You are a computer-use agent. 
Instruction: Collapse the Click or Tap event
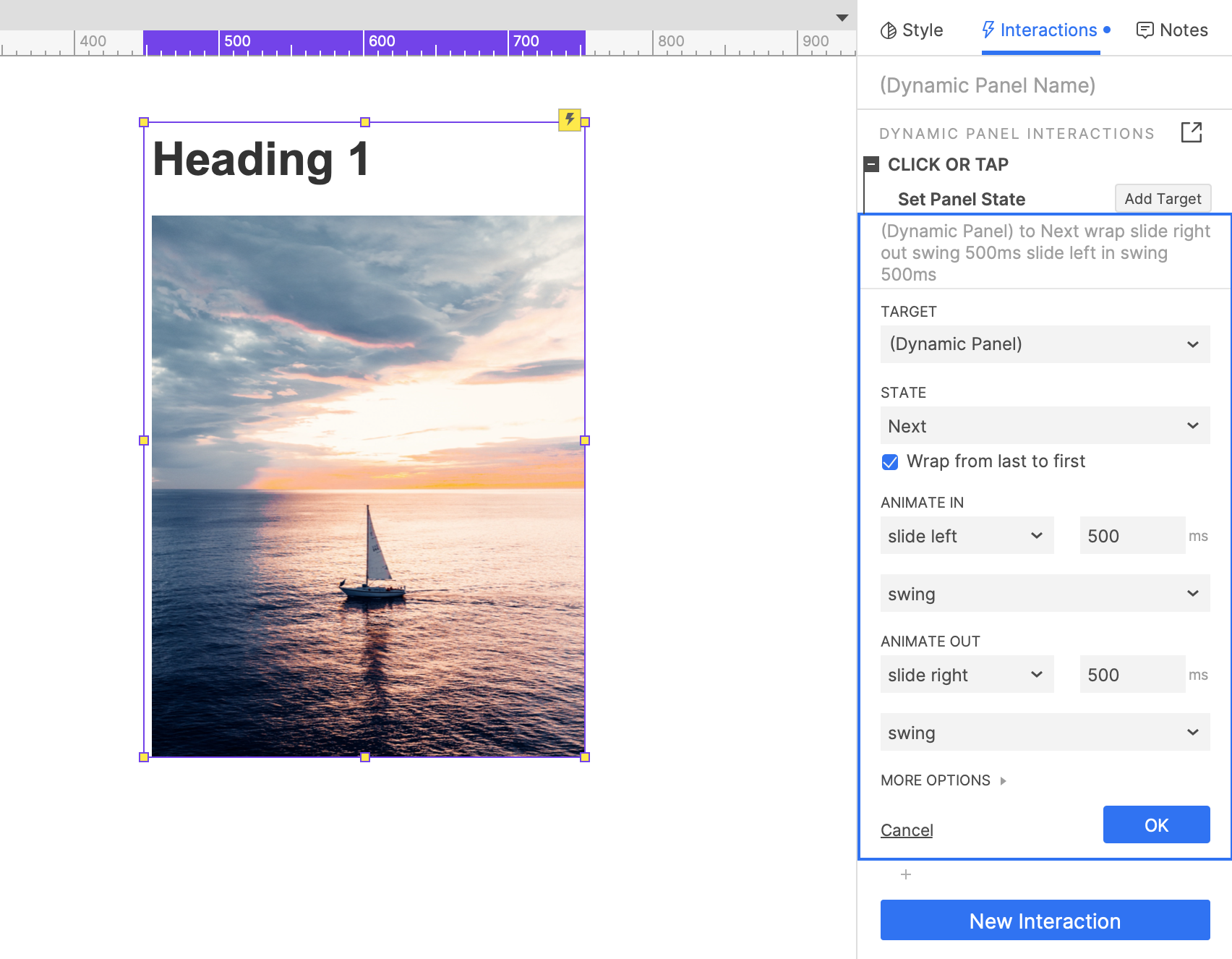[x=872, y=164]
